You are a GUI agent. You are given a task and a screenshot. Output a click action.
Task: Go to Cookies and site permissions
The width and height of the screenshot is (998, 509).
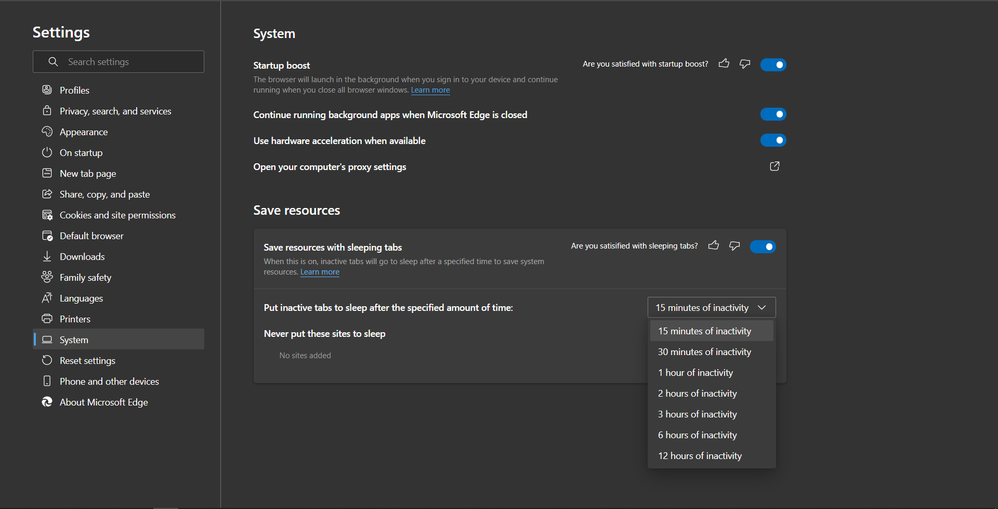(117, 215)
